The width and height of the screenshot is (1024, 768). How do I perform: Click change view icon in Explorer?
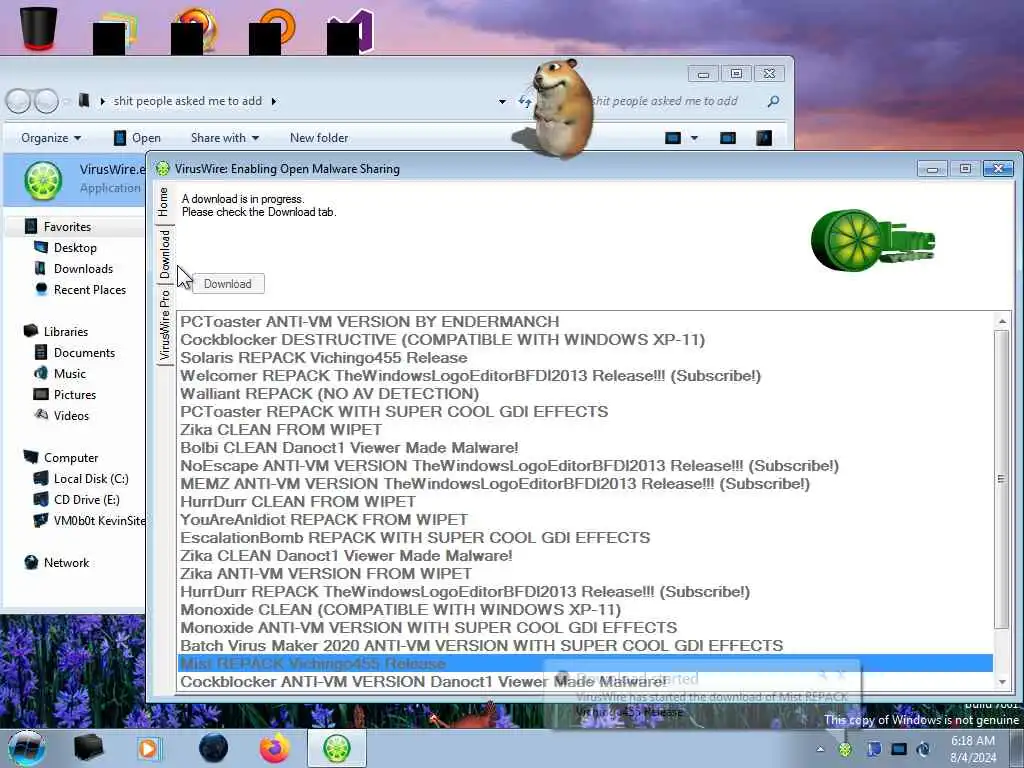(673, 138)
